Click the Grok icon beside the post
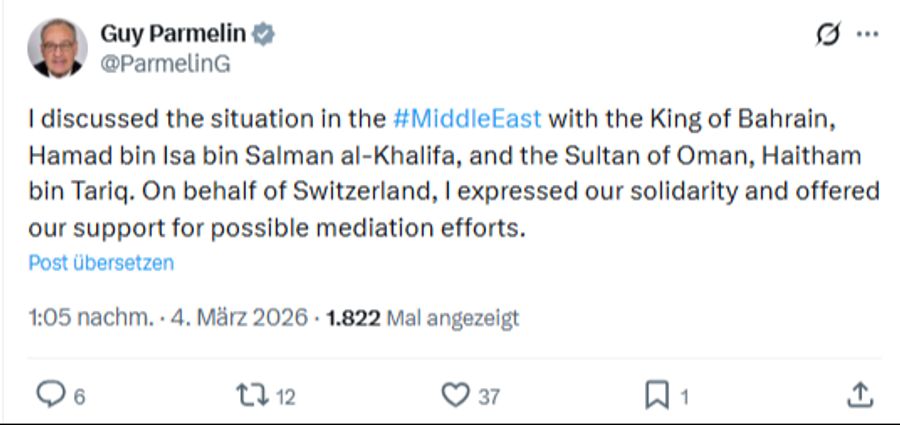This screenshot has height=425, width=900. point(828,35)
